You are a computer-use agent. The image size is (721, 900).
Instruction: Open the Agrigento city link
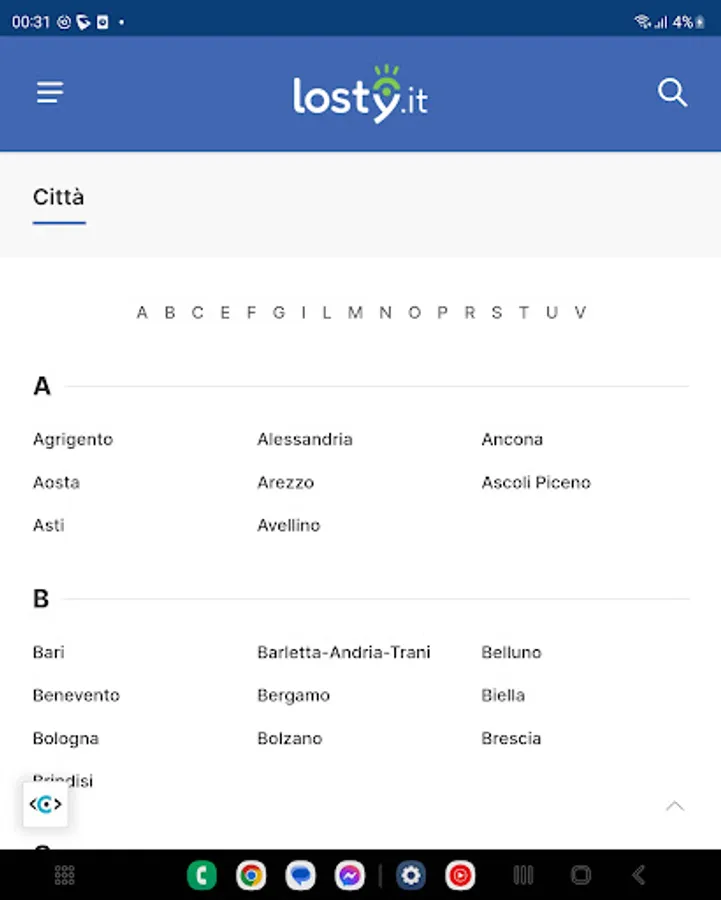[x=73, y=439]
